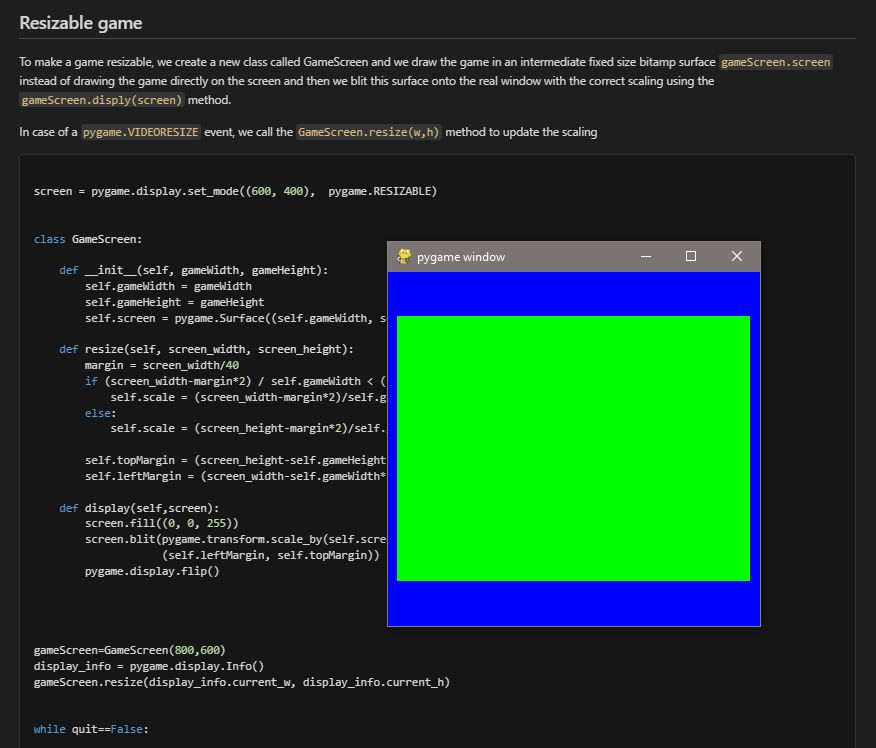Click the 'screen.fill((0, 0, 255))' line
The image size is (876, 748).
161,523
